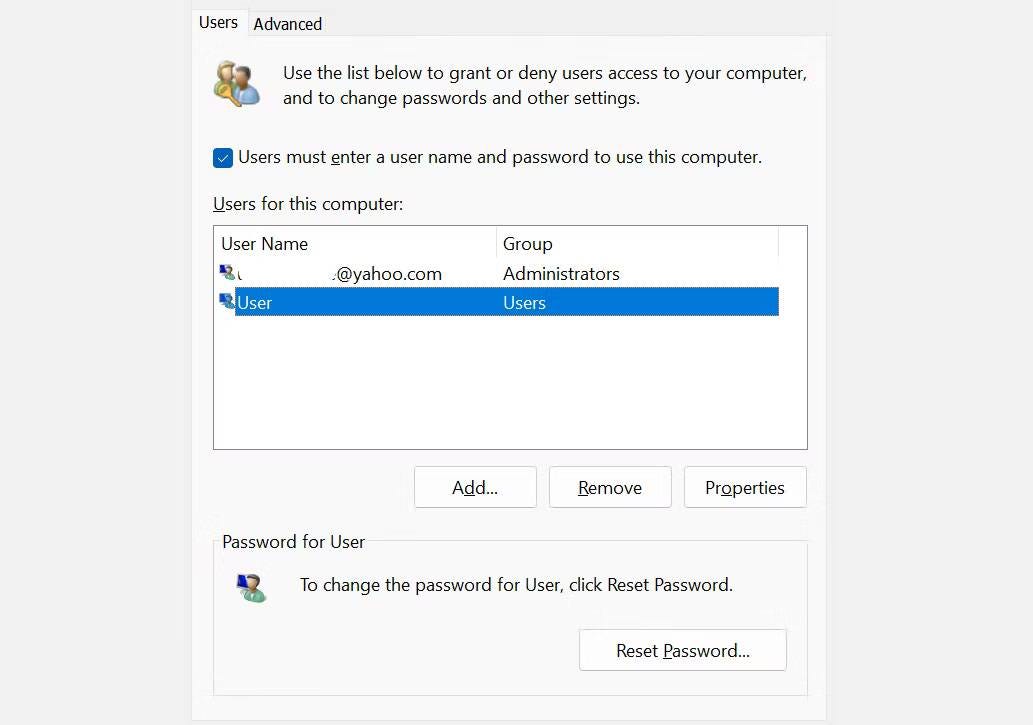Image resolution: width=1033 pixels, height=725 pixels.
Task: Click the Add button to create a new user
Action: tap(474, 487)
